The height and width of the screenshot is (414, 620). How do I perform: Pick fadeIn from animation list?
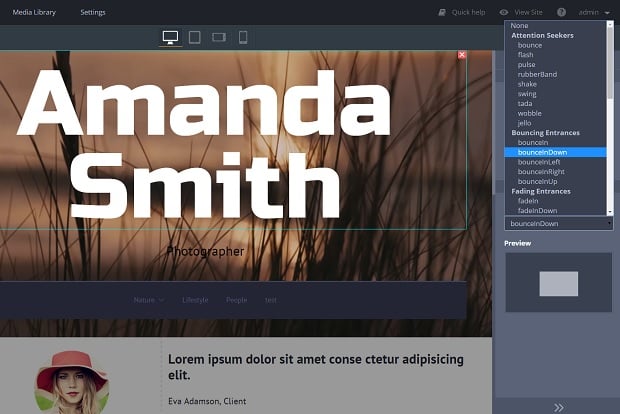tap(528, 201)
